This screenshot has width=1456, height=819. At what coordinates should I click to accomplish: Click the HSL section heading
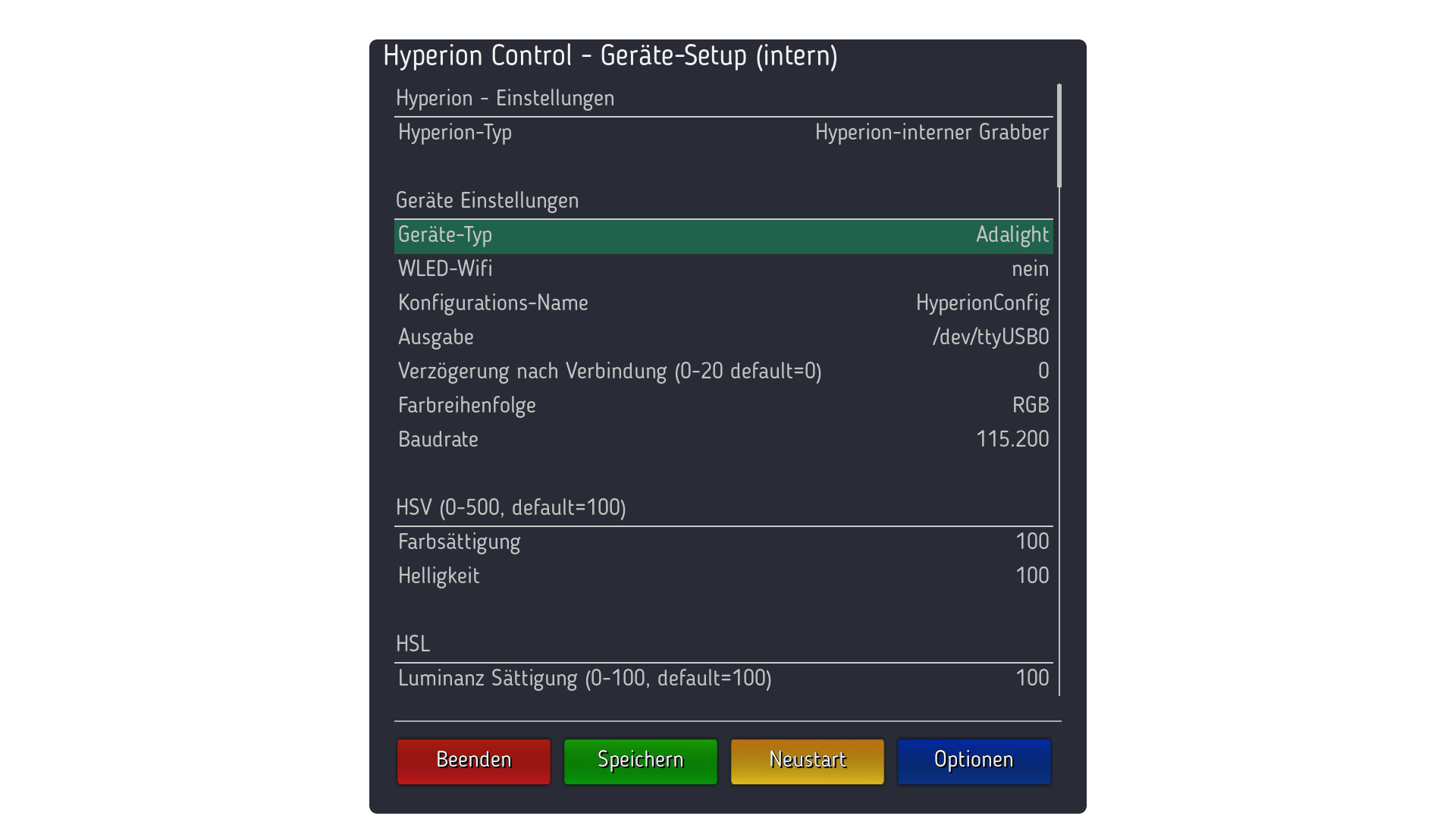coord(413,645)
